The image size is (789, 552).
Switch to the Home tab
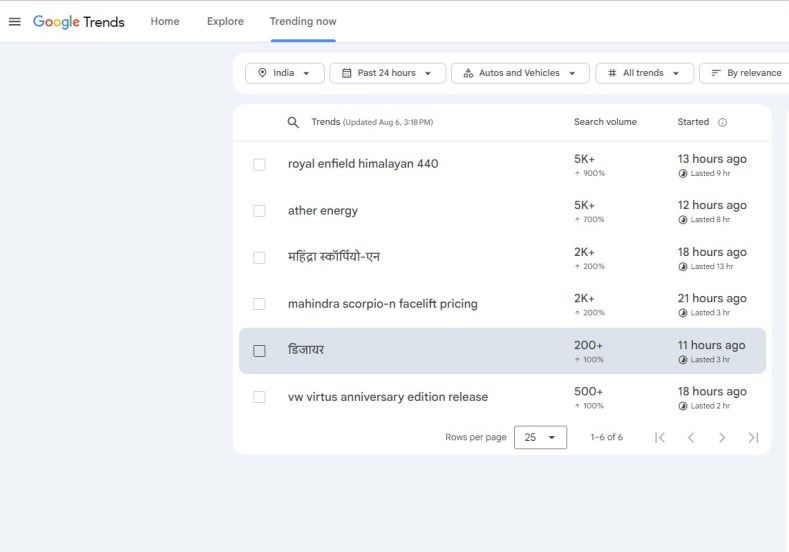(x=165, y=22)
